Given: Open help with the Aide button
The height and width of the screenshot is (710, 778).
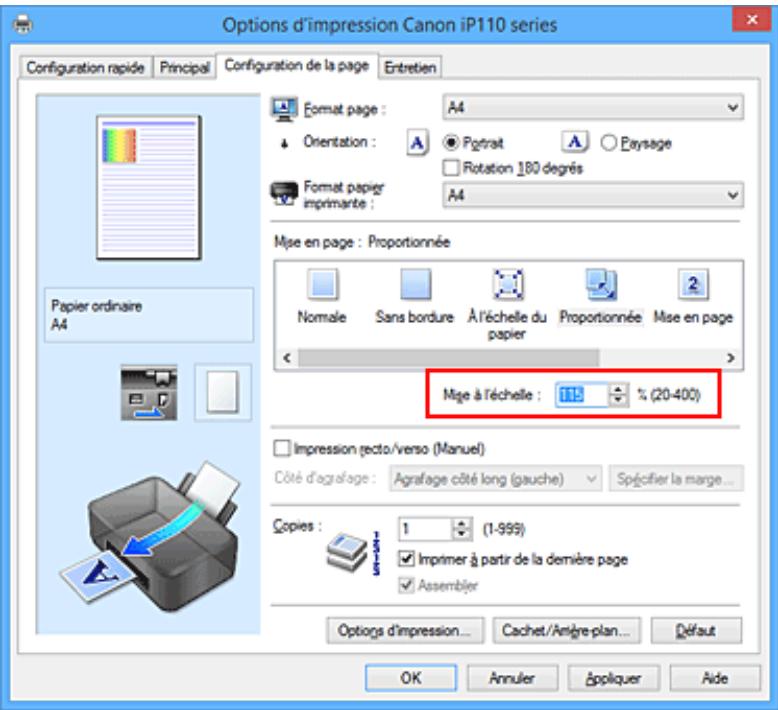Looking at the screenshot, I should click(x=714, y=678).
